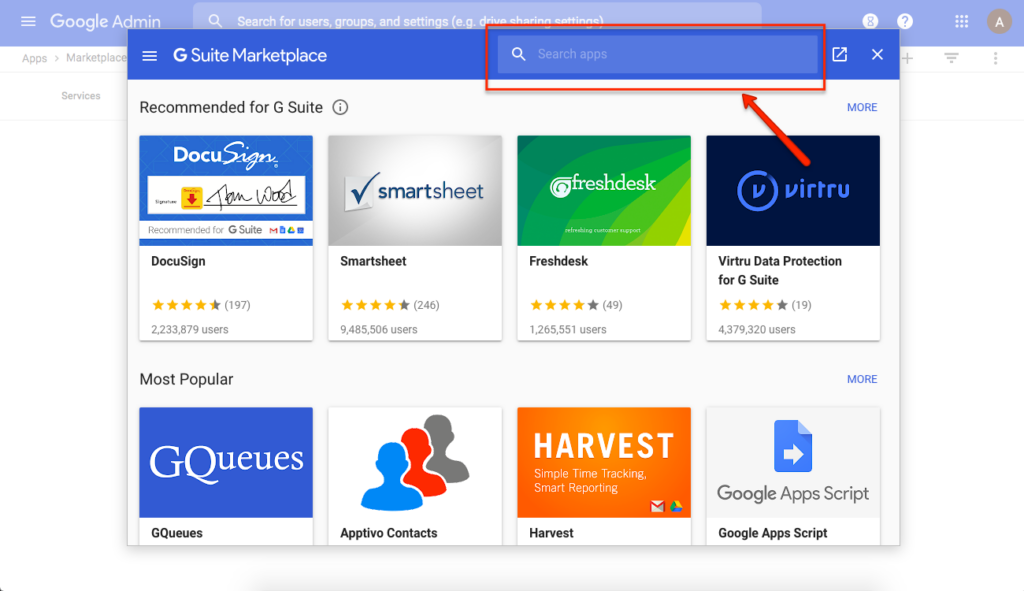Viewport: 1024px width, 591px height.
Task: Click the DocuSign app title
Action: coord(178,261)
